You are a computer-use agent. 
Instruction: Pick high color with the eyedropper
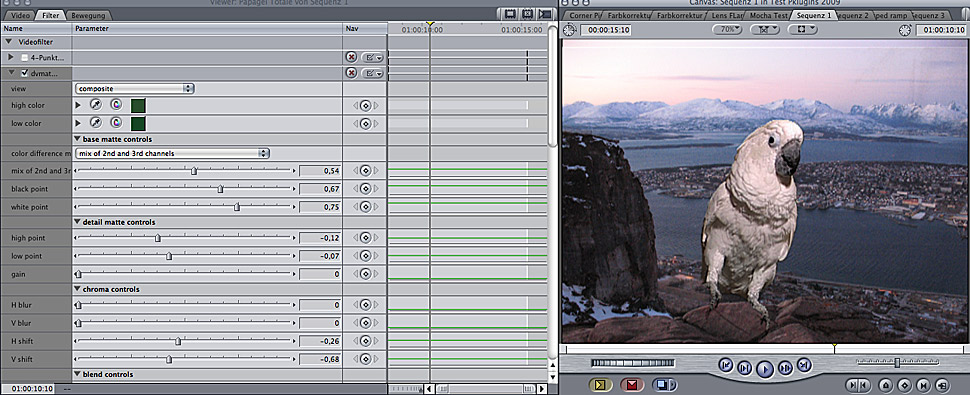click(x=96, y=105)
